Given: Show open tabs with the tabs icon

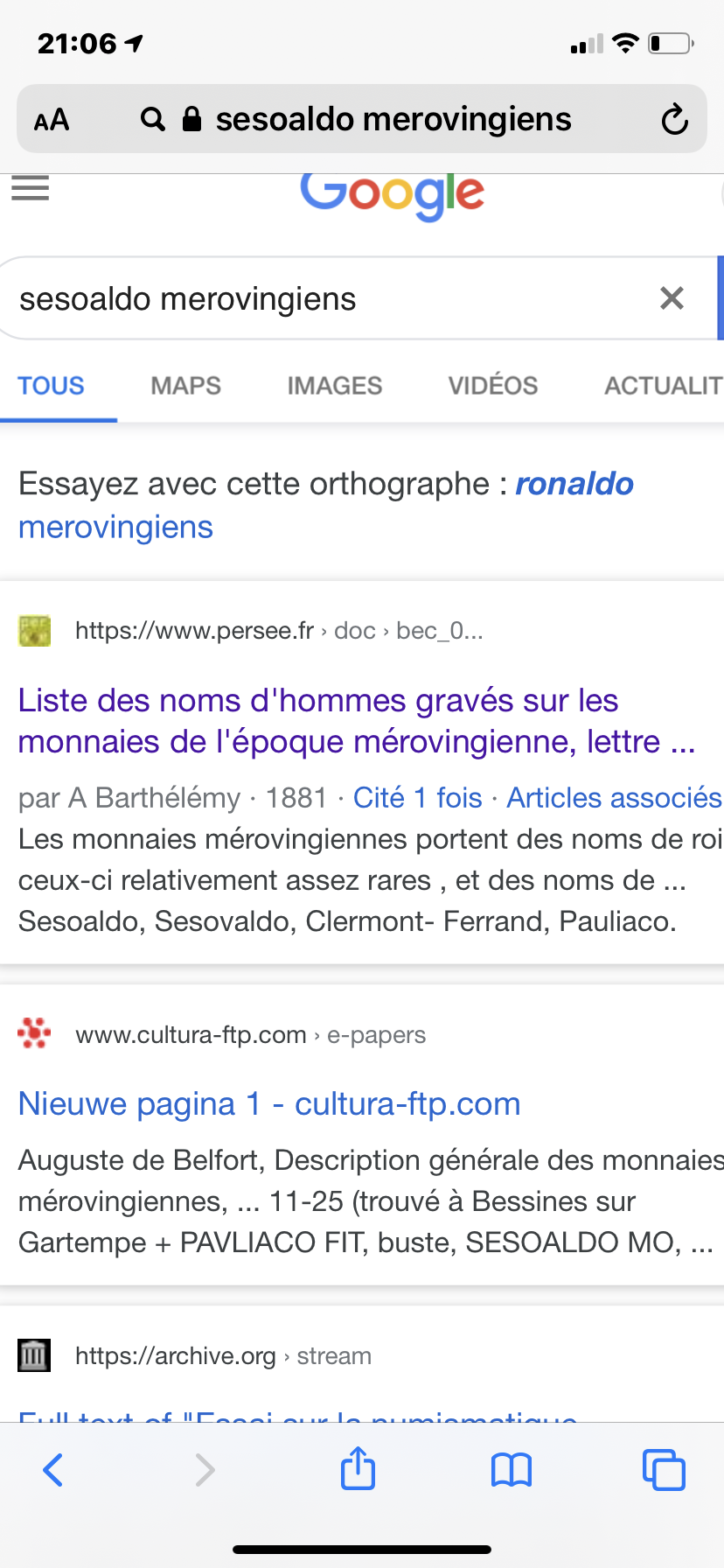Looking at the screenshot, I should pos(664,1469).
